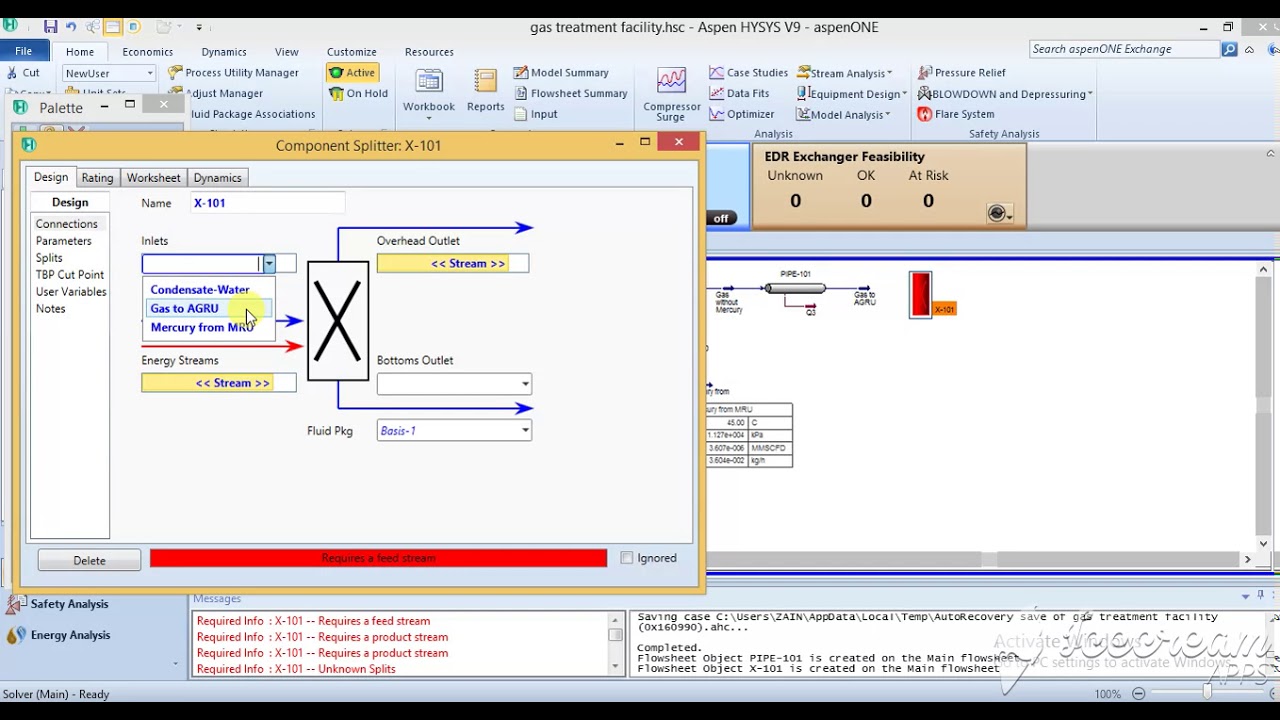Switch to the Economics ribbon tab

147,52
